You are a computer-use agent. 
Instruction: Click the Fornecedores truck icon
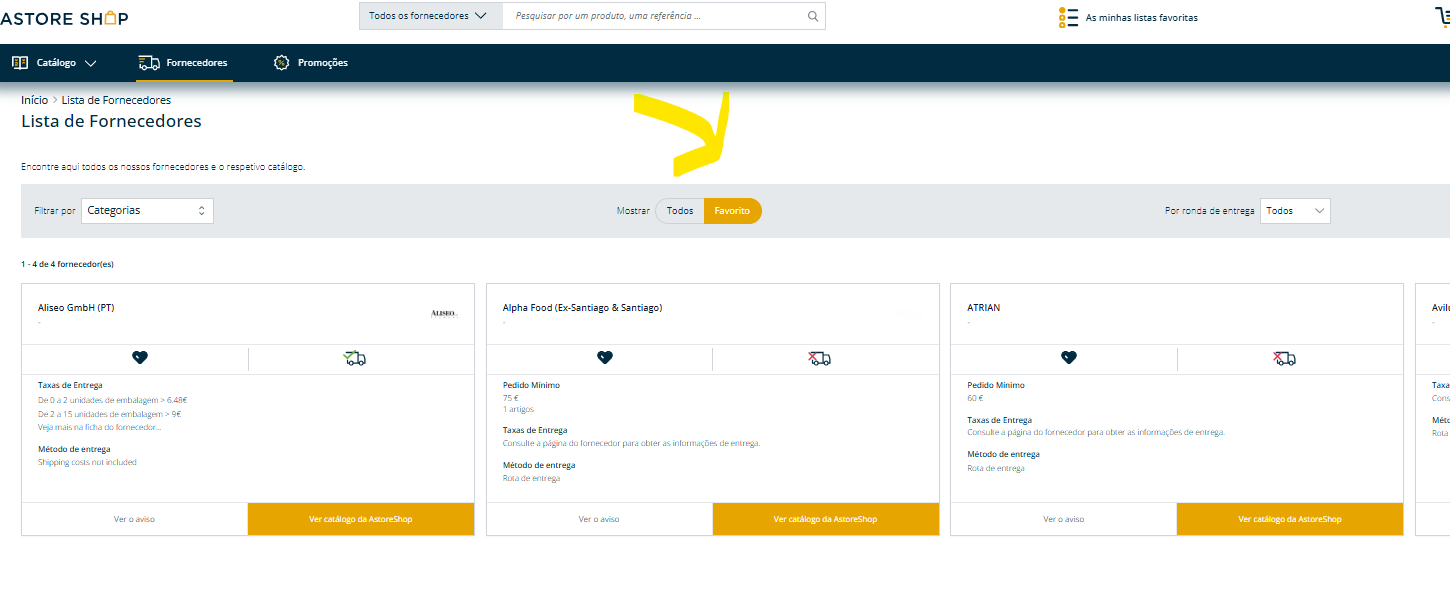[149, 63]
